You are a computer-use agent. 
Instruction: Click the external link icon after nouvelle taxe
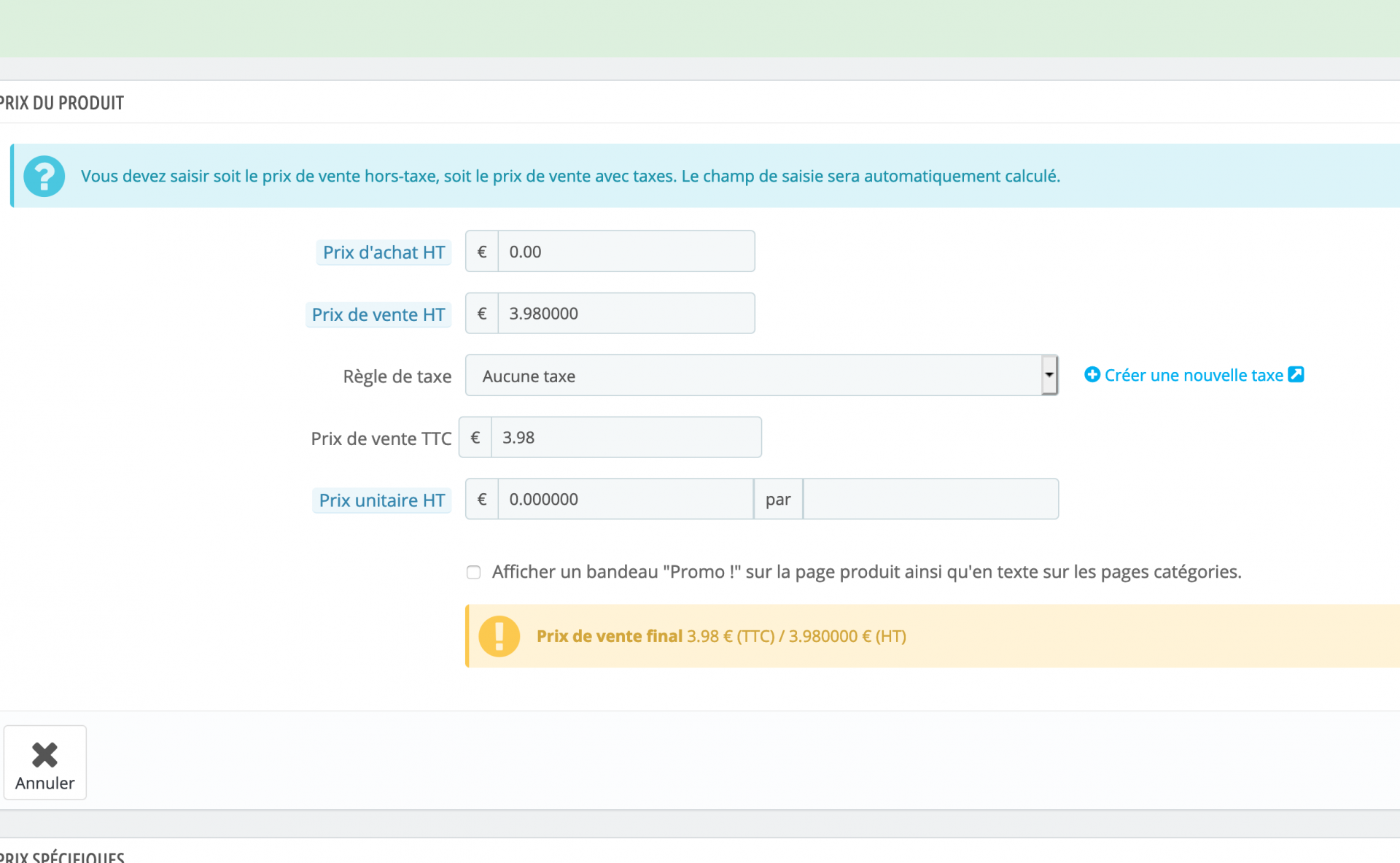click(x=1296, y=374)
